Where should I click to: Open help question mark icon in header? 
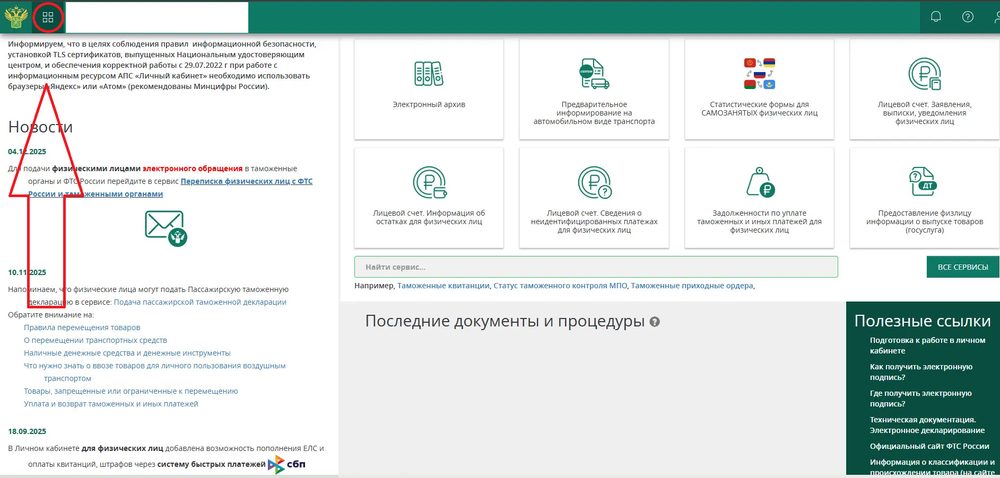pyautogui.click(x=967, y=17)
